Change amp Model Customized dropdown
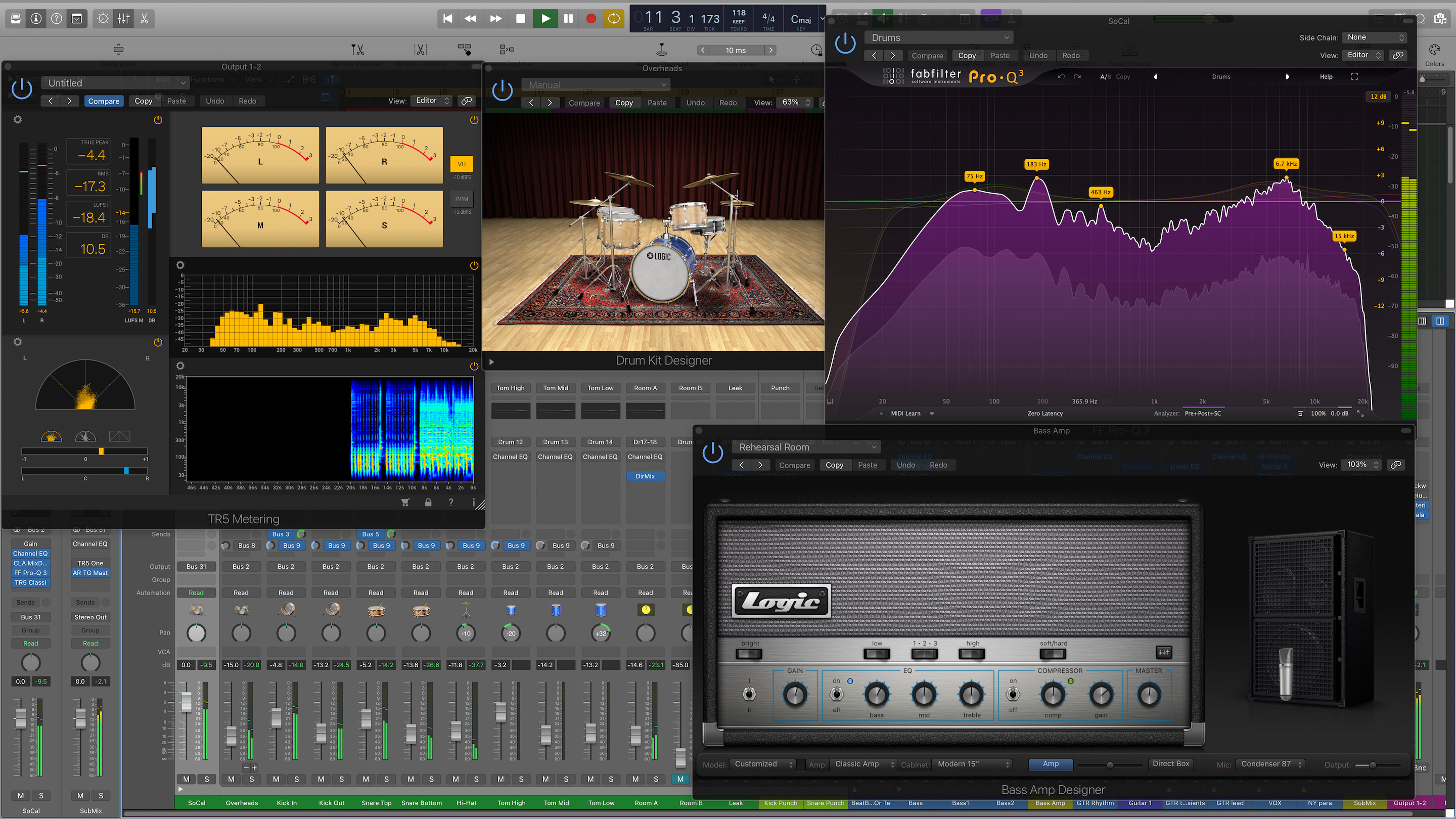The image size is (1456, 819). point(762,764)
